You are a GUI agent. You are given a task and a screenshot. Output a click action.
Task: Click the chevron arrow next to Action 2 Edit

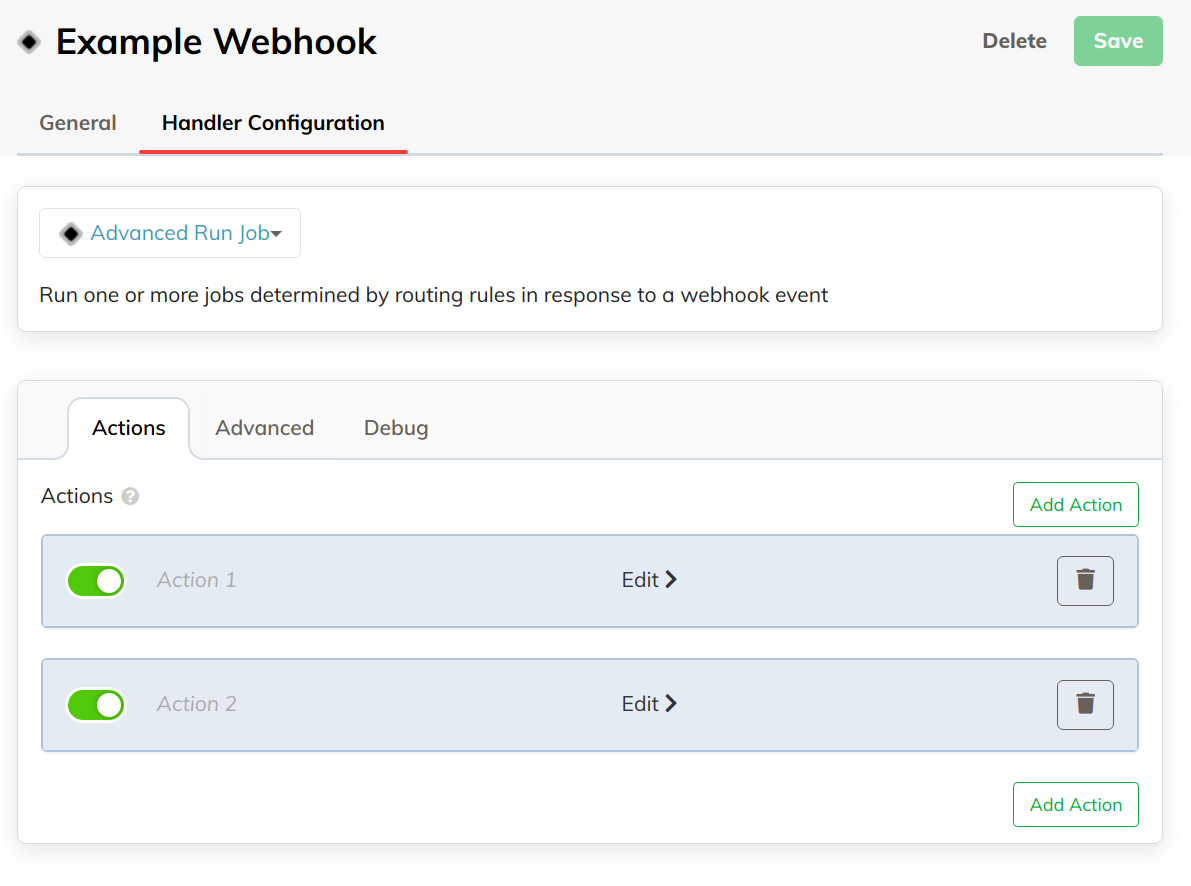coord(671,704)
